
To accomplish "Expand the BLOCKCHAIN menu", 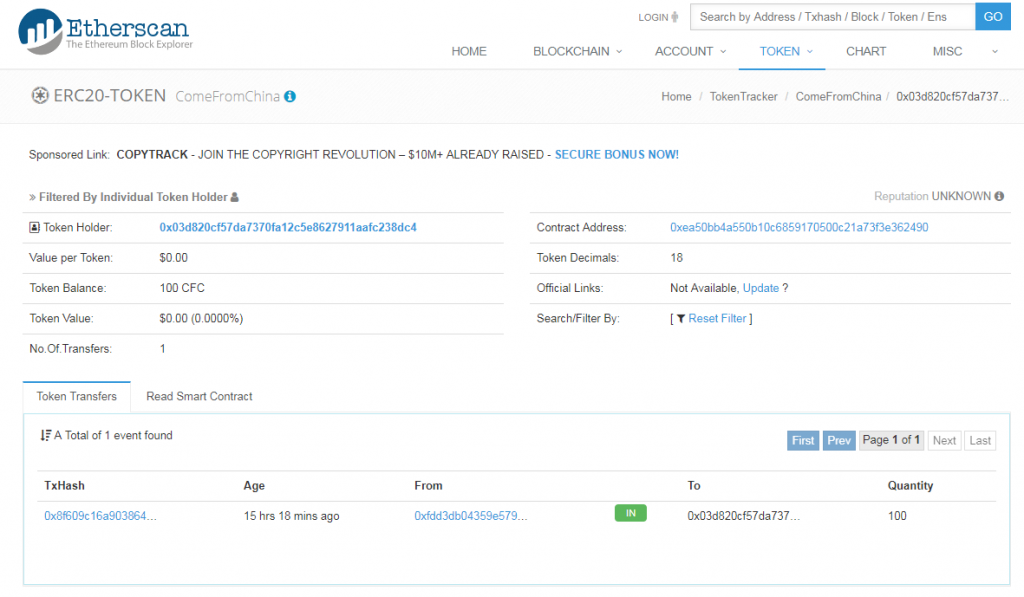I will 577,52.
